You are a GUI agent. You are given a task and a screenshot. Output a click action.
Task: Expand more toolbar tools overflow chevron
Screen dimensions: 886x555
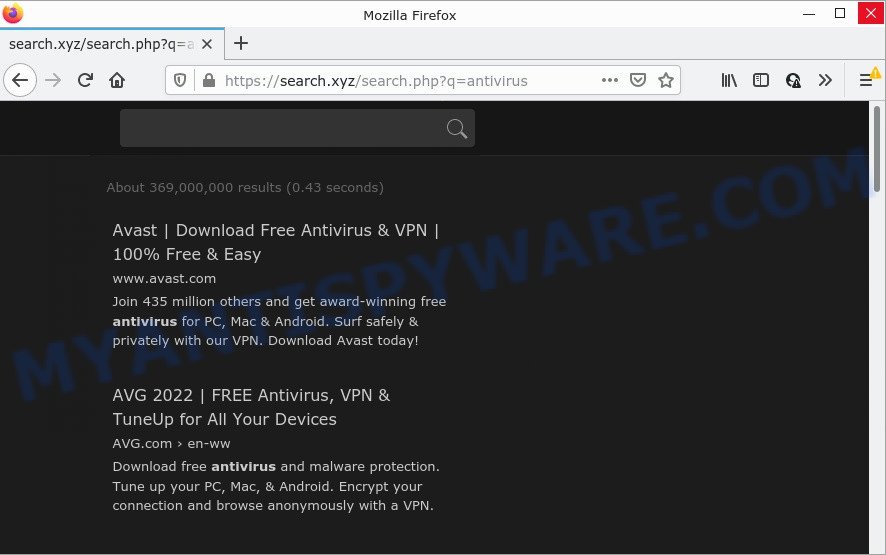[x=826, y=80]
